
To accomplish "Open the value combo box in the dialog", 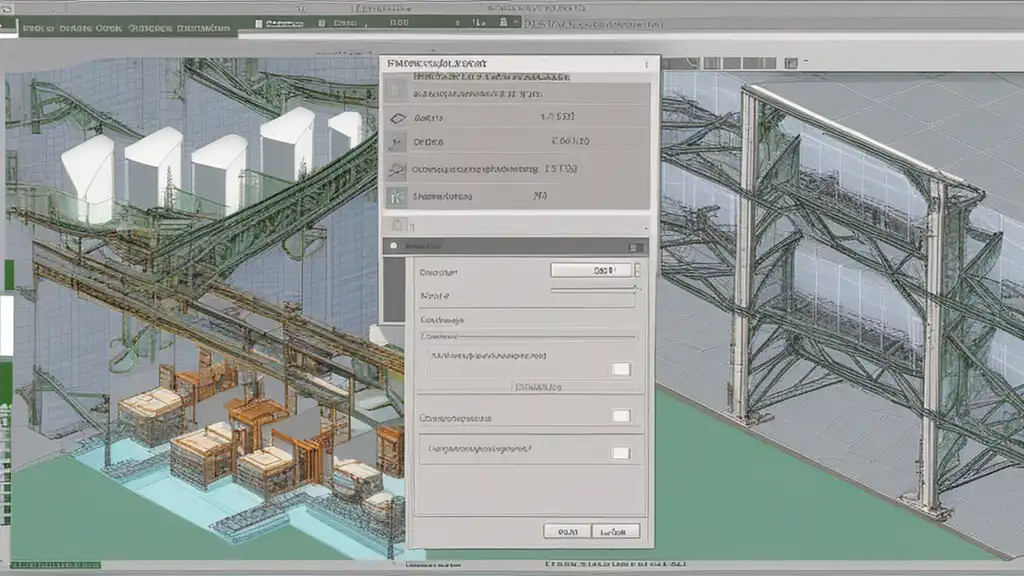I will 591,270.
